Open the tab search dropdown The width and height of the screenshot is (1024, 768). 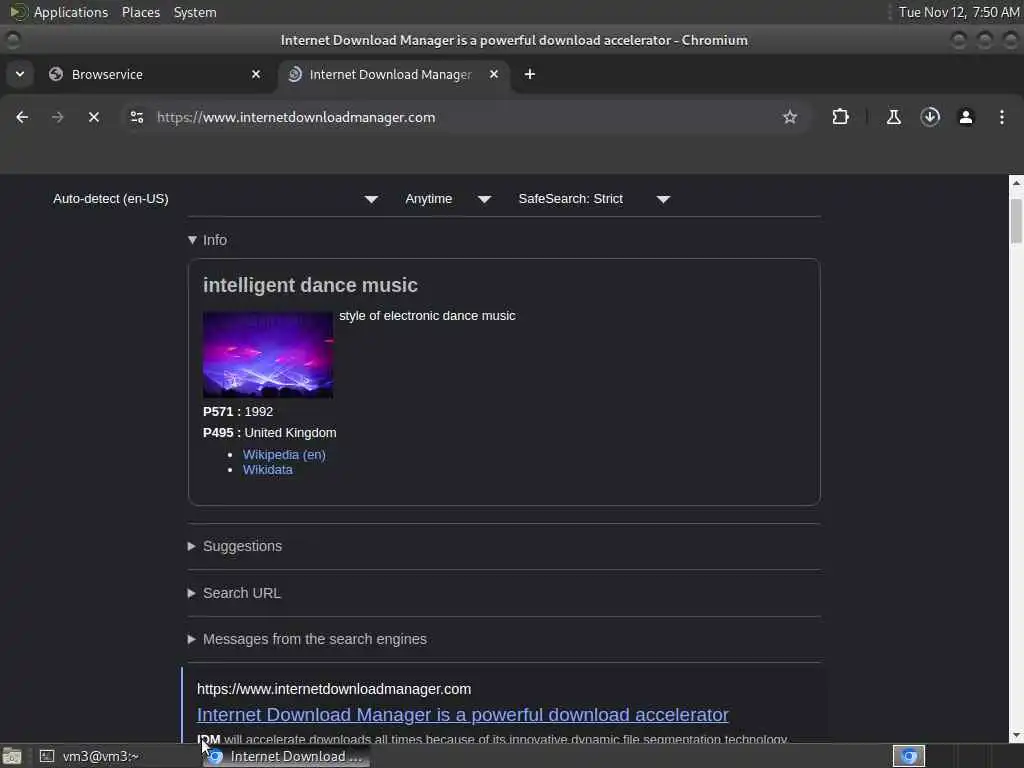coord(20,74)
